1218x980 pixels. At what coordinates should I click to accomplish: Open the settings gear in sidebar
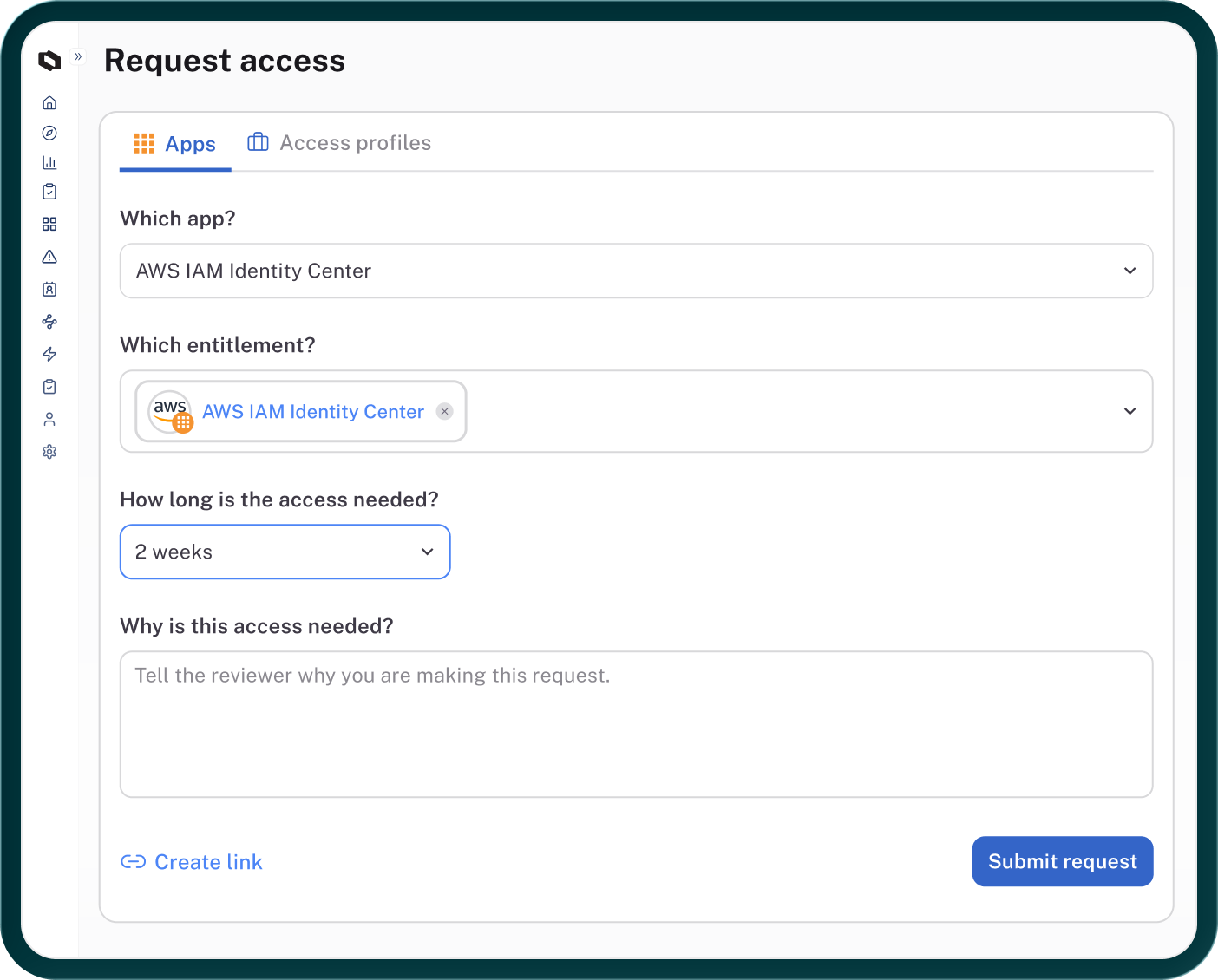tap(49, 452)
